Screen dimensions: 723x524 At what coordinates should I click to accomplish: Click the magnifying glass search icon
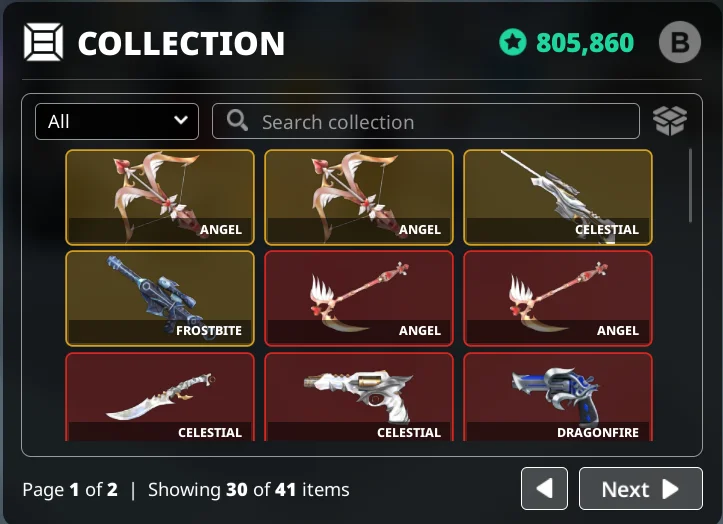tap(237, 120)
